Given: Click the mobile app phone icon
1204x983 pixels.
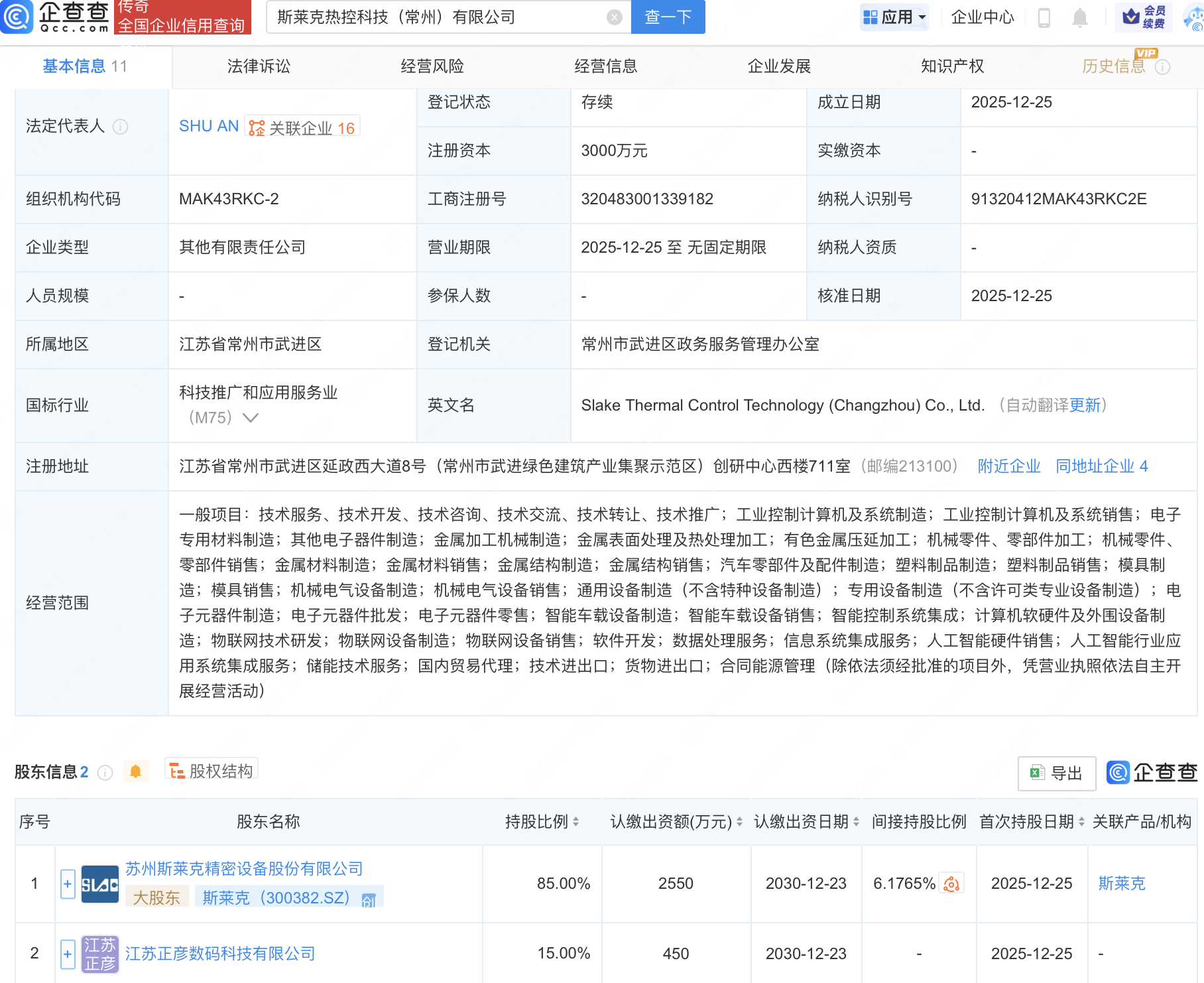Looking at the screenshot, I should click(x=1044, y=18).
